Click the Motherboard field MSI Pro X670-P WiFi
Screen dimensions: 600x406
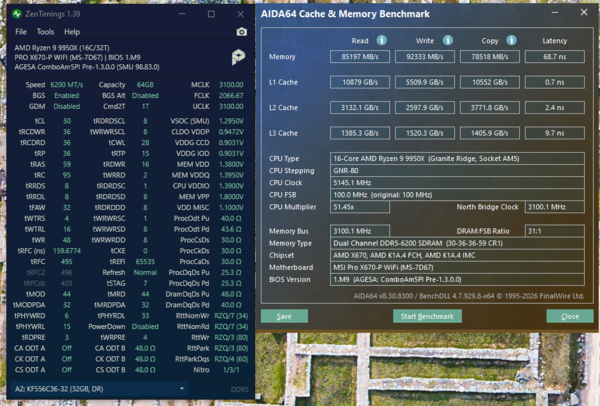click(x=457, y=267)
